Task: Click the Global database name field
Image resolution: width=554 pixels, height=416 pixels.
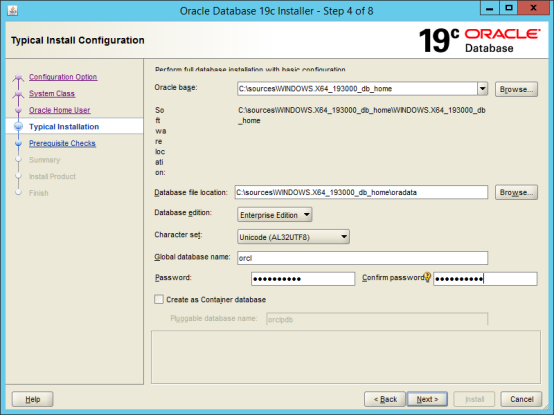Action: [x=363, y=258]
